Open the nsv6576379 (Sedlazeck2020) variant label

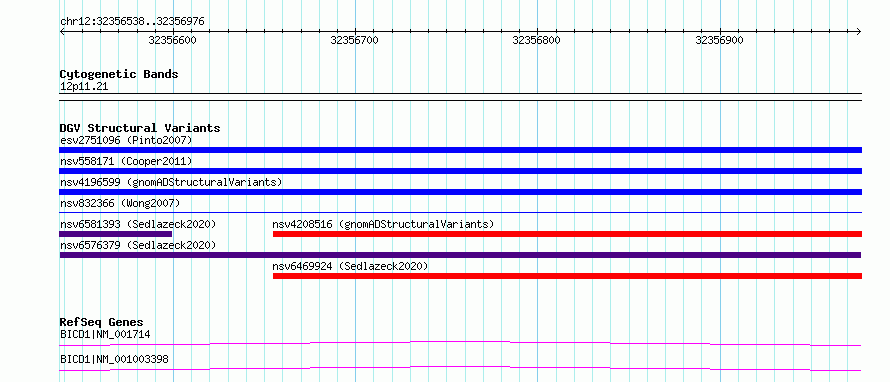[x=138, y=245]
